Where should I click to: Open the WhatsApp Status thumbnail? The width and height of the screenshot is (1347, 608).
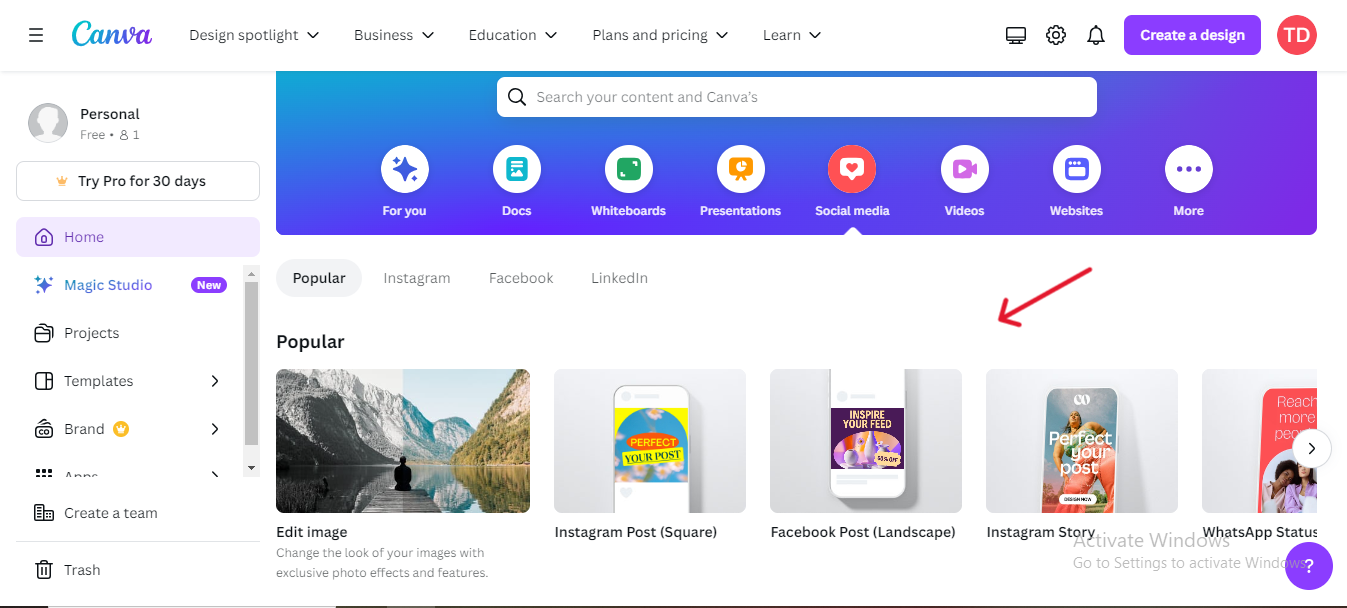(1259, 441)
